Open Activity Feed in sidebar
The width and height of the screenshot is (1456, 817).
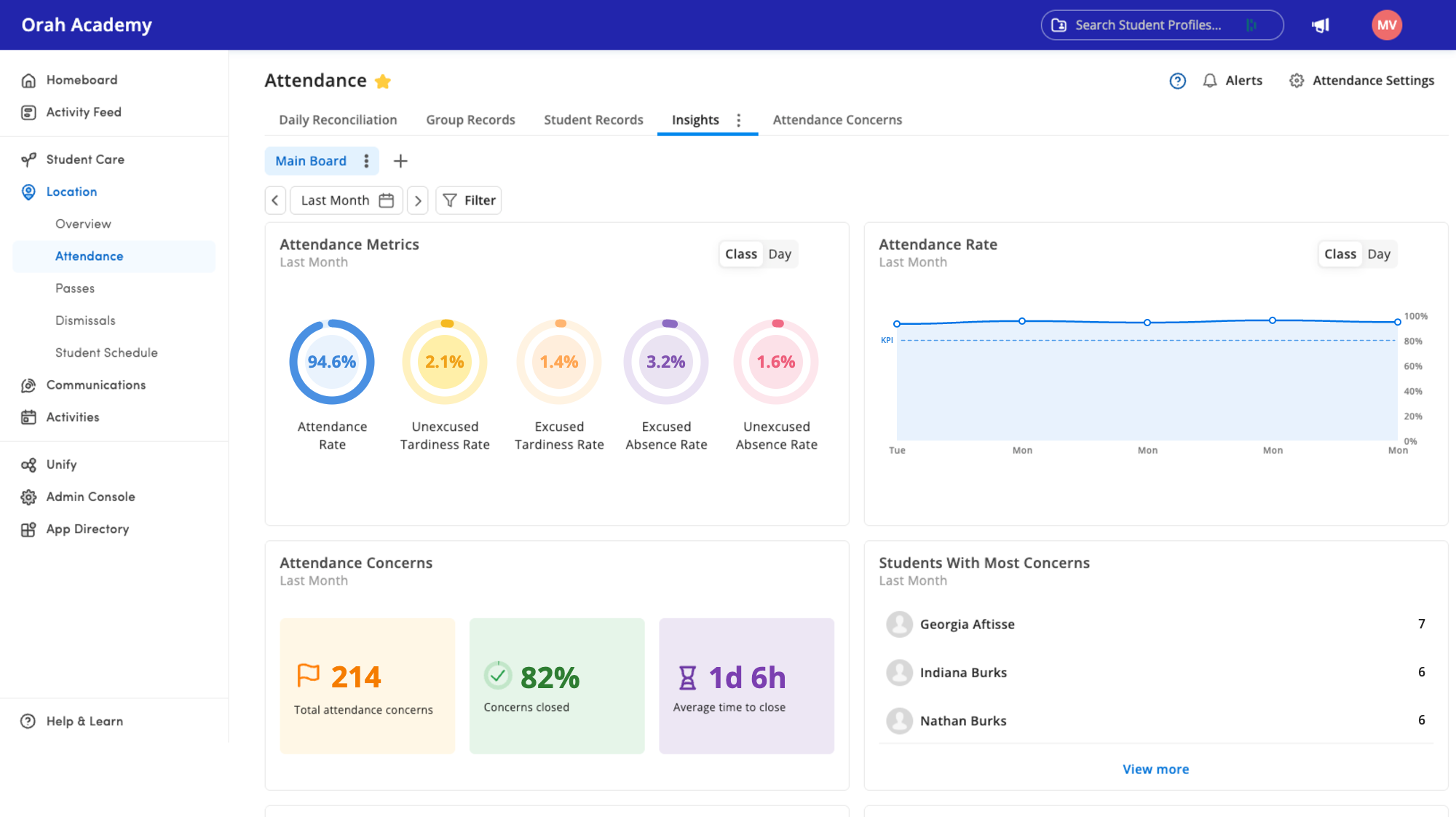pos(84,112)
